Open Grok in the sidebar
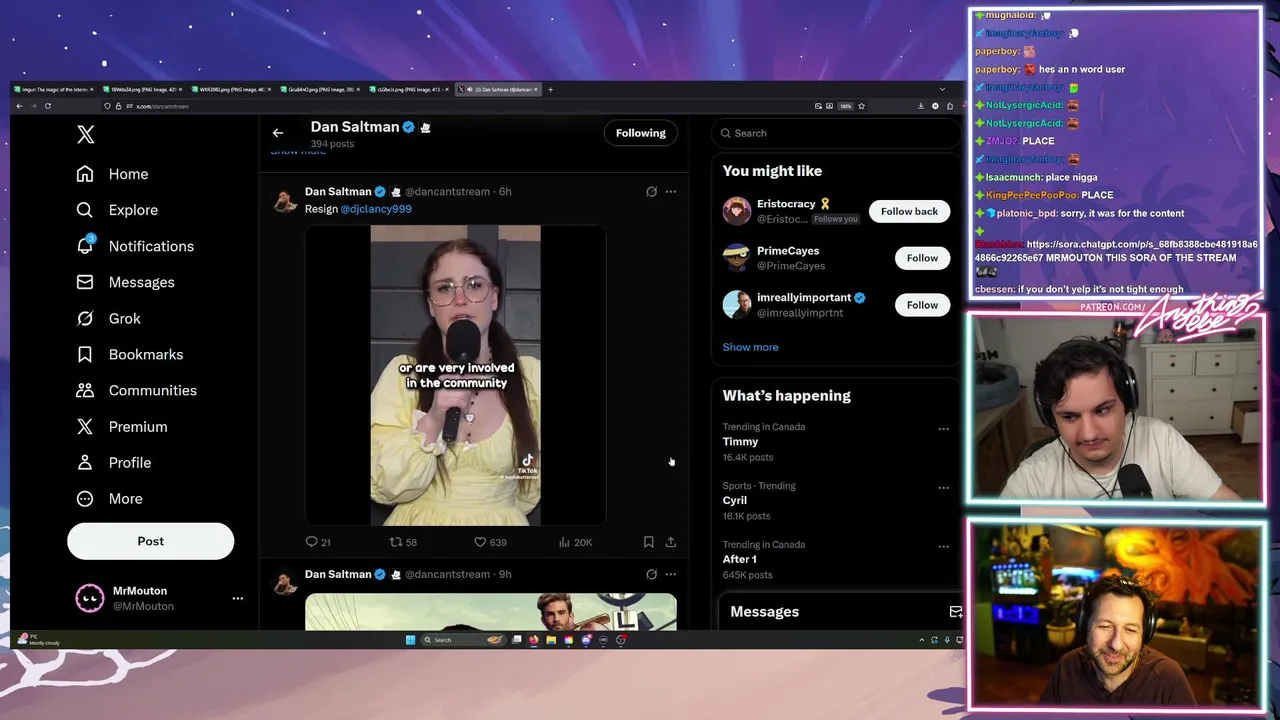The width and height of the screenshot is (1280, 720). [109, 318]
